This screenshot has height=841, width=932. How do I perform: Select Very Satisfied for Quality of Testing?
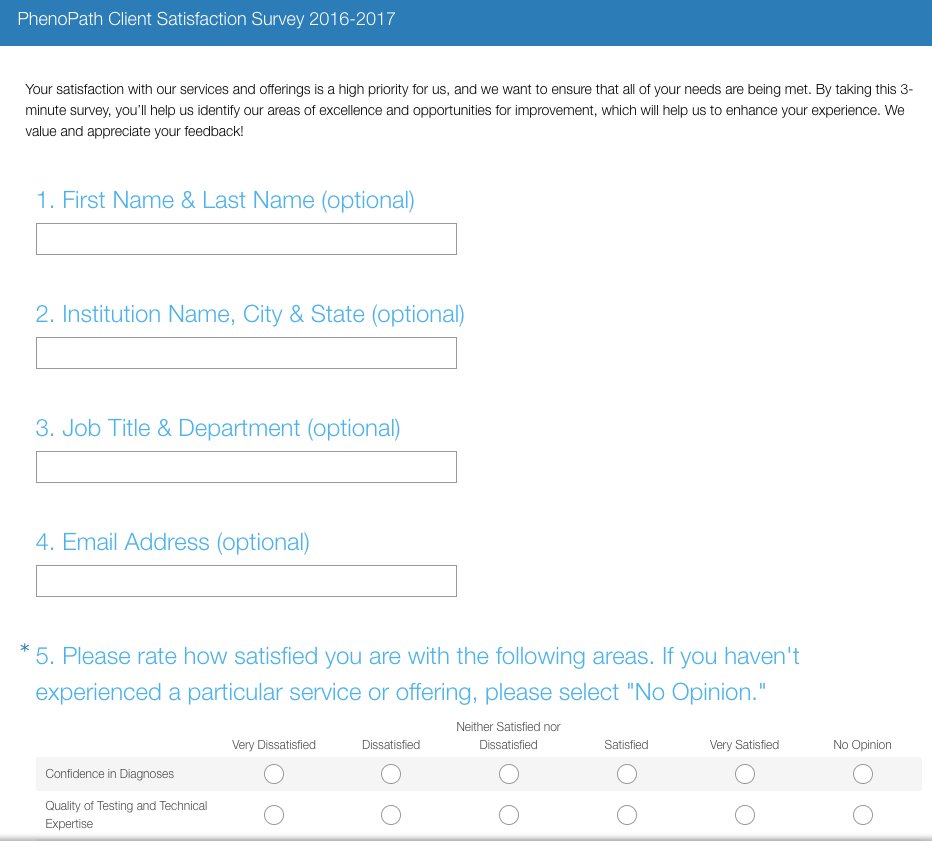click(x=745, y=815)
